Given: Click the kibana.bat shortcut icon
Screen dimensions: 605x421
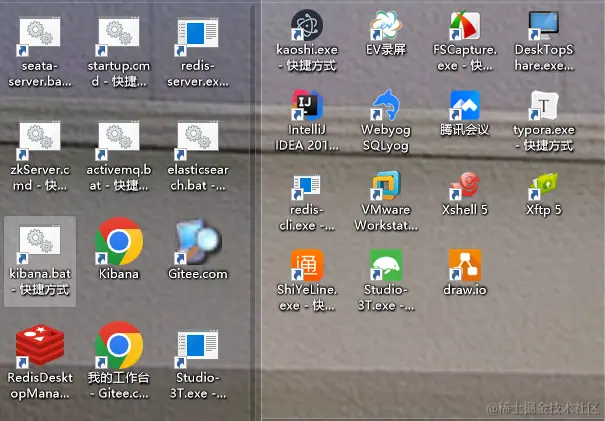Looking at the screenshot, I should 40,245.
